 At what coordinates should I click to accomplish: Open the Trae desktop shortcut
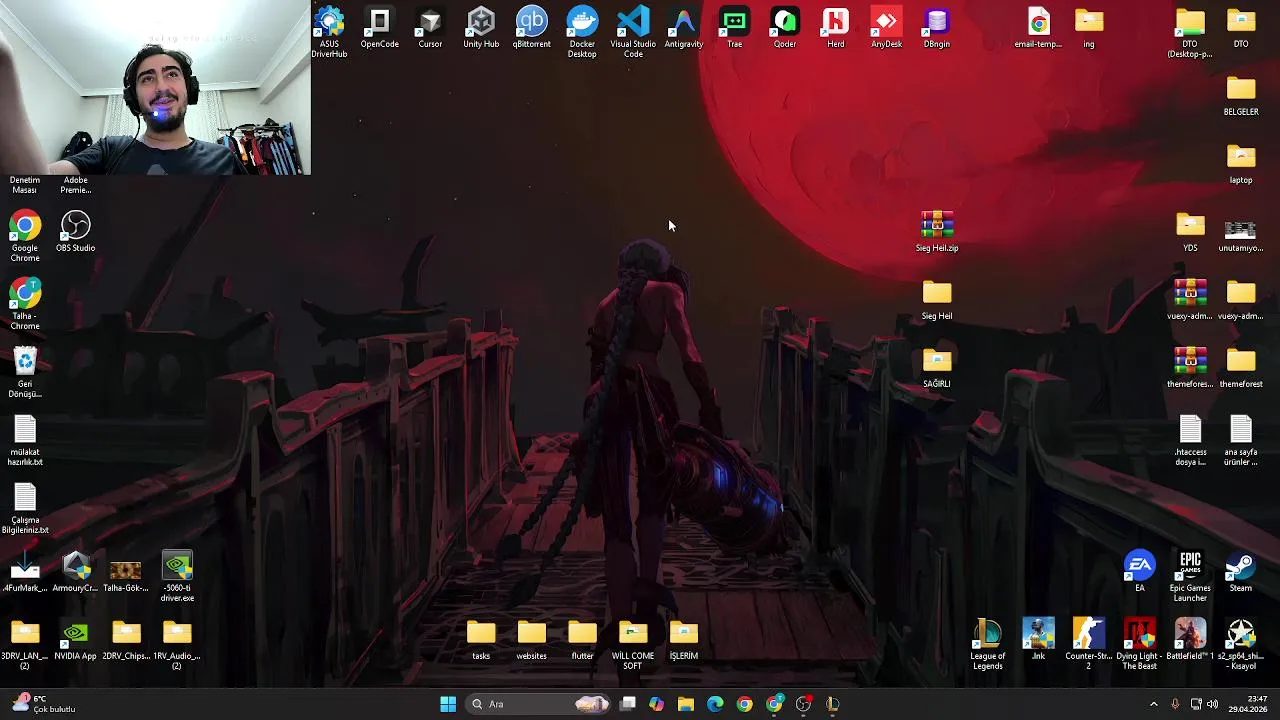(x=734, y=29)
